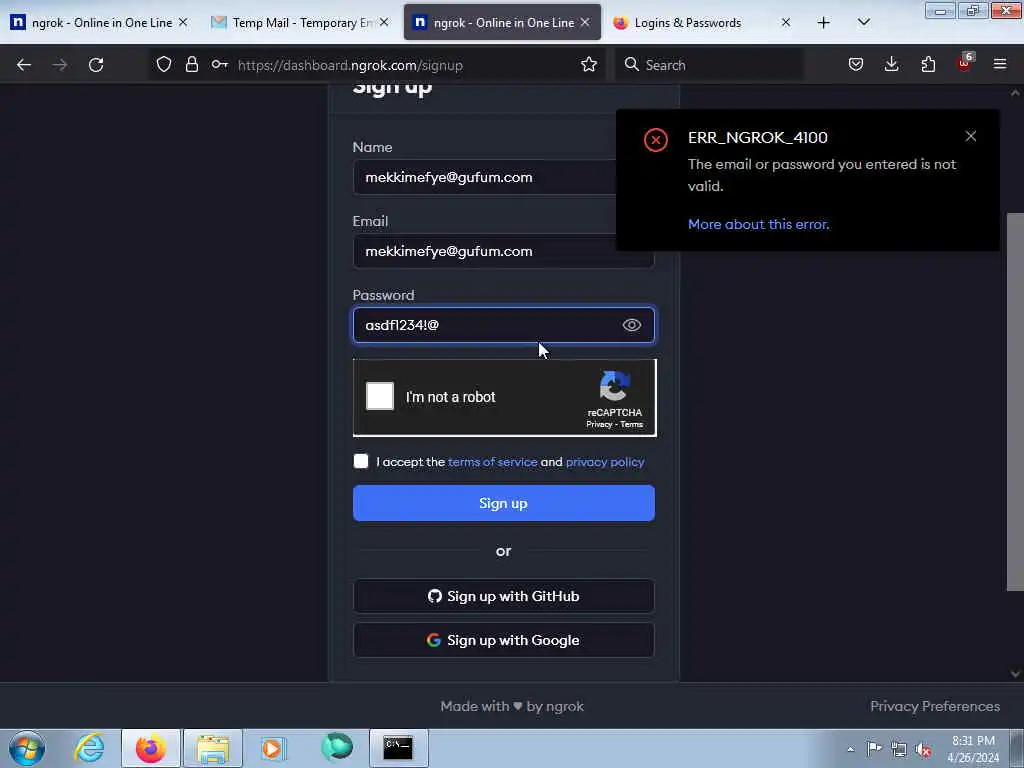
Task: Choose Sign up with GitHub
Action: point(504,596)
